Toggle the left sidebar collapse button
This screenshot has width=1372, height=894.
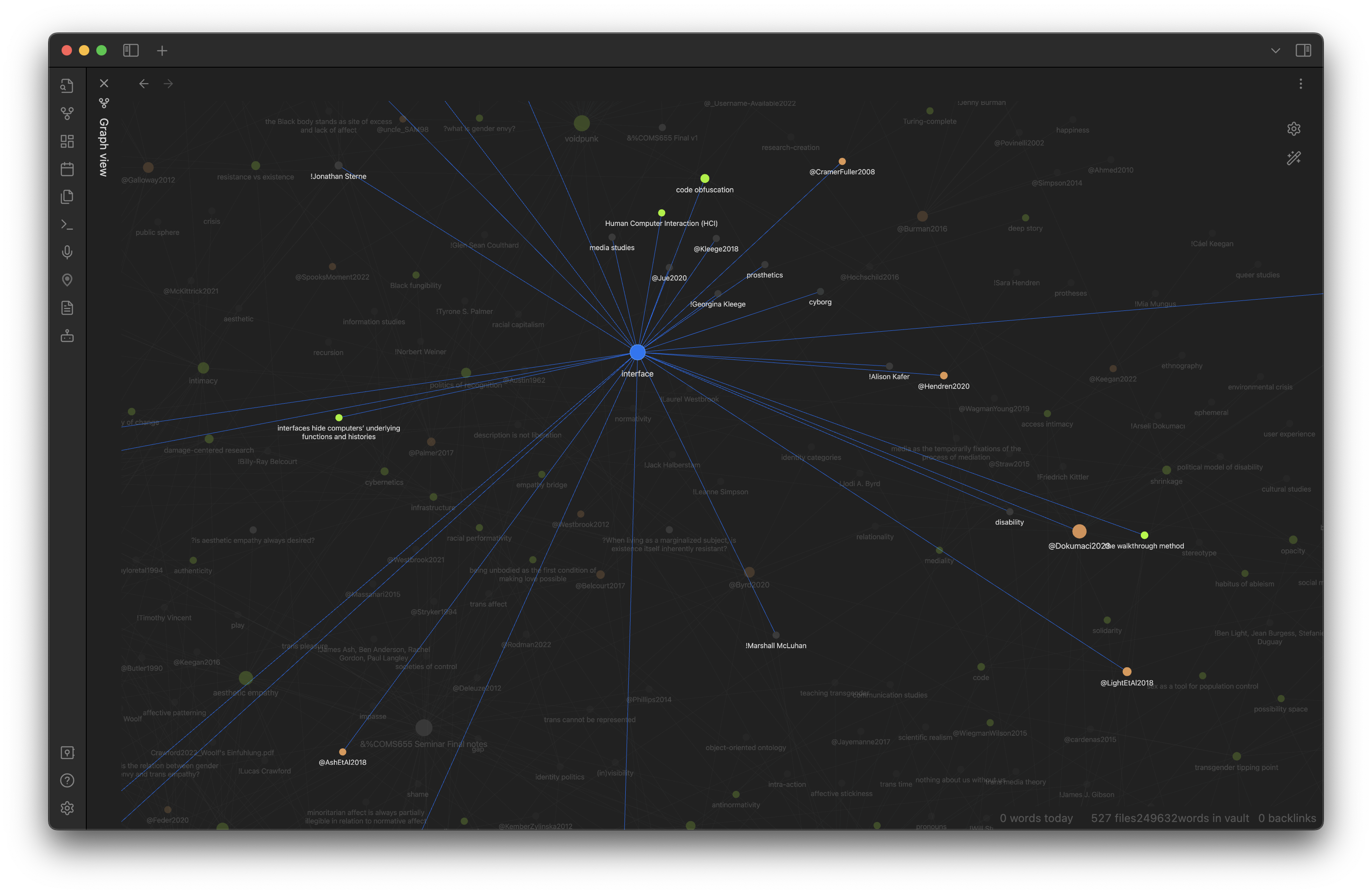(131, 50)
